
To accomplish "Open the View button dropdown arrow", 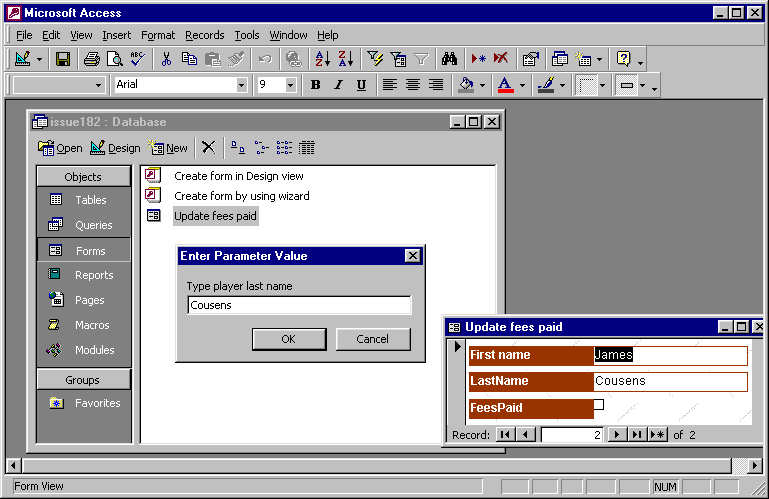I will pos(40,60).
